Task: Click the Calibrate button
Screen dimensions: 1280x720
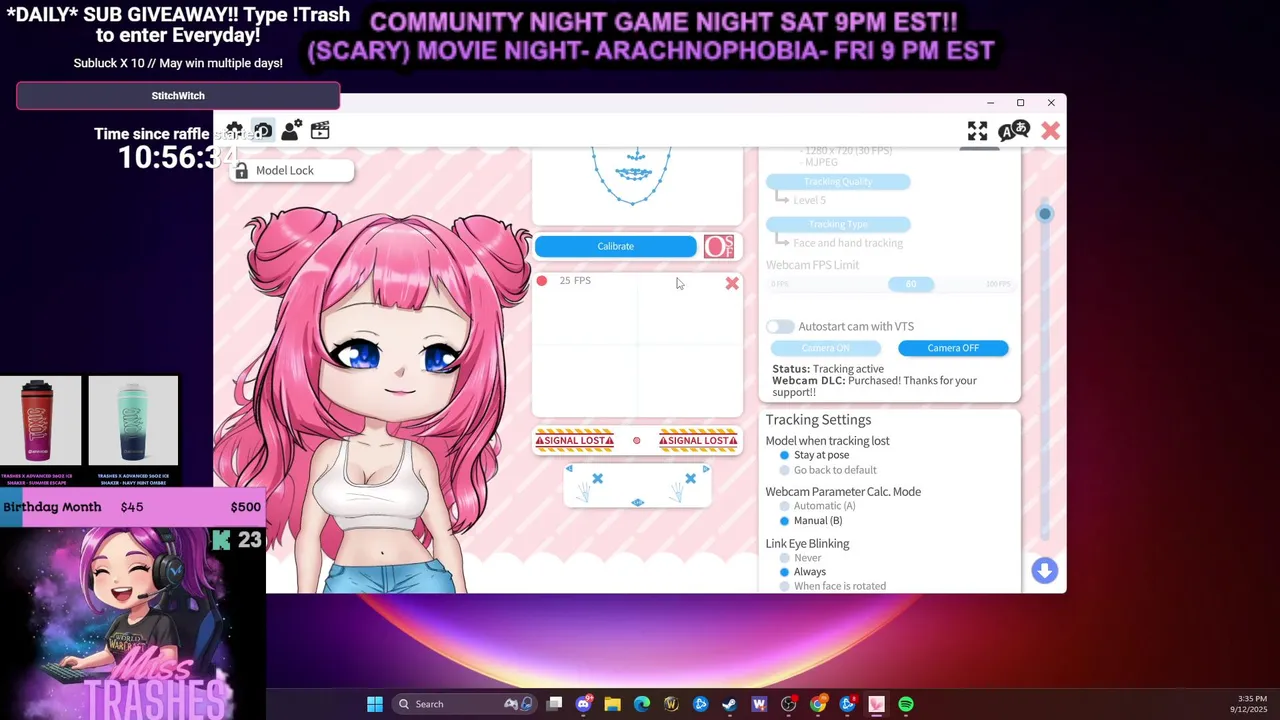Action: (x=616, y=246)
